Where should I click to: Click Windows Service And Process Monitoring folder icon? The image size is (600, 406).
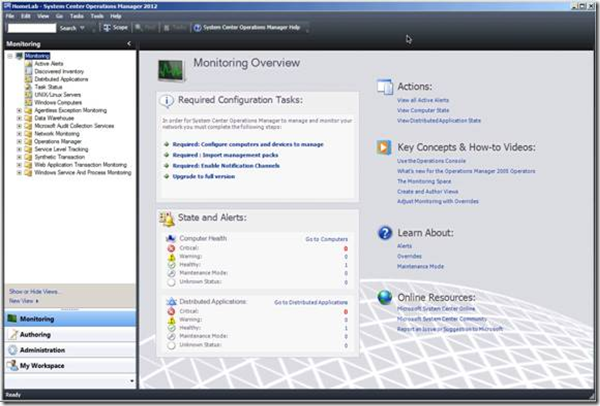tap(28, 173)
